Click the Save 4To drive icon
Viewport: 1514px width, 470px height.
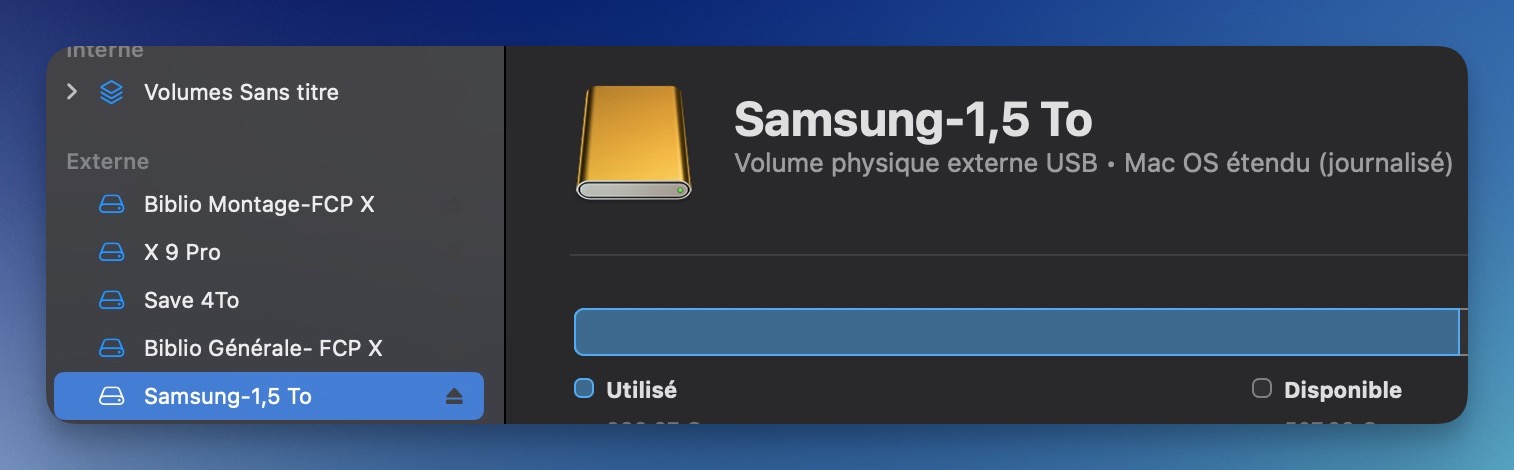pos(111,301)
